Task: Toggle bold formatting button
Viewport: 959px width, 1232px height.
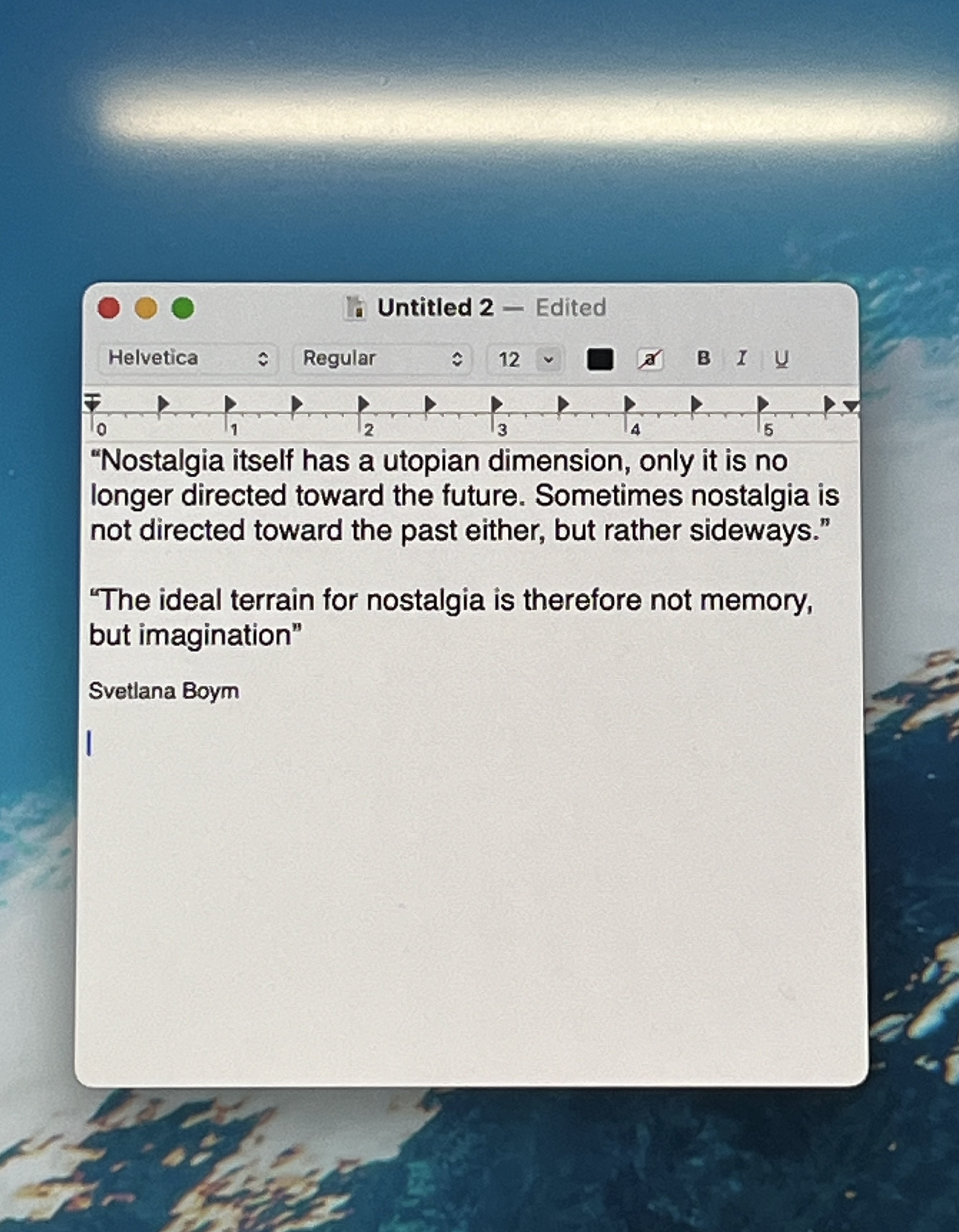Action: pyautogui.click(x=703, y=358)
